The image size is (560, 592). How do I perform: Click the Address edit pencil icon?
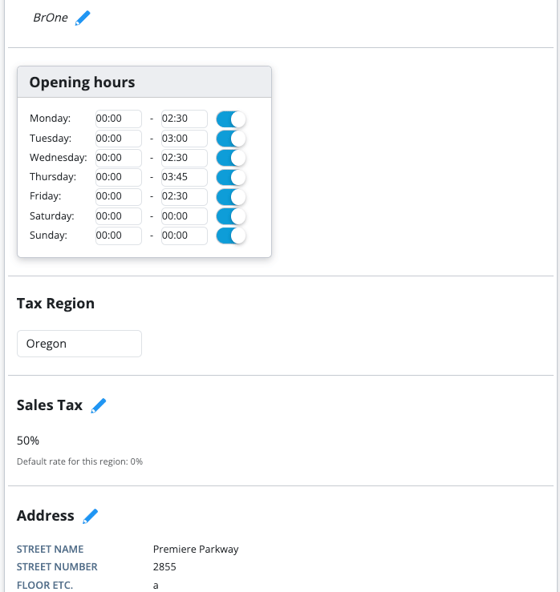[x=90, y=516]
